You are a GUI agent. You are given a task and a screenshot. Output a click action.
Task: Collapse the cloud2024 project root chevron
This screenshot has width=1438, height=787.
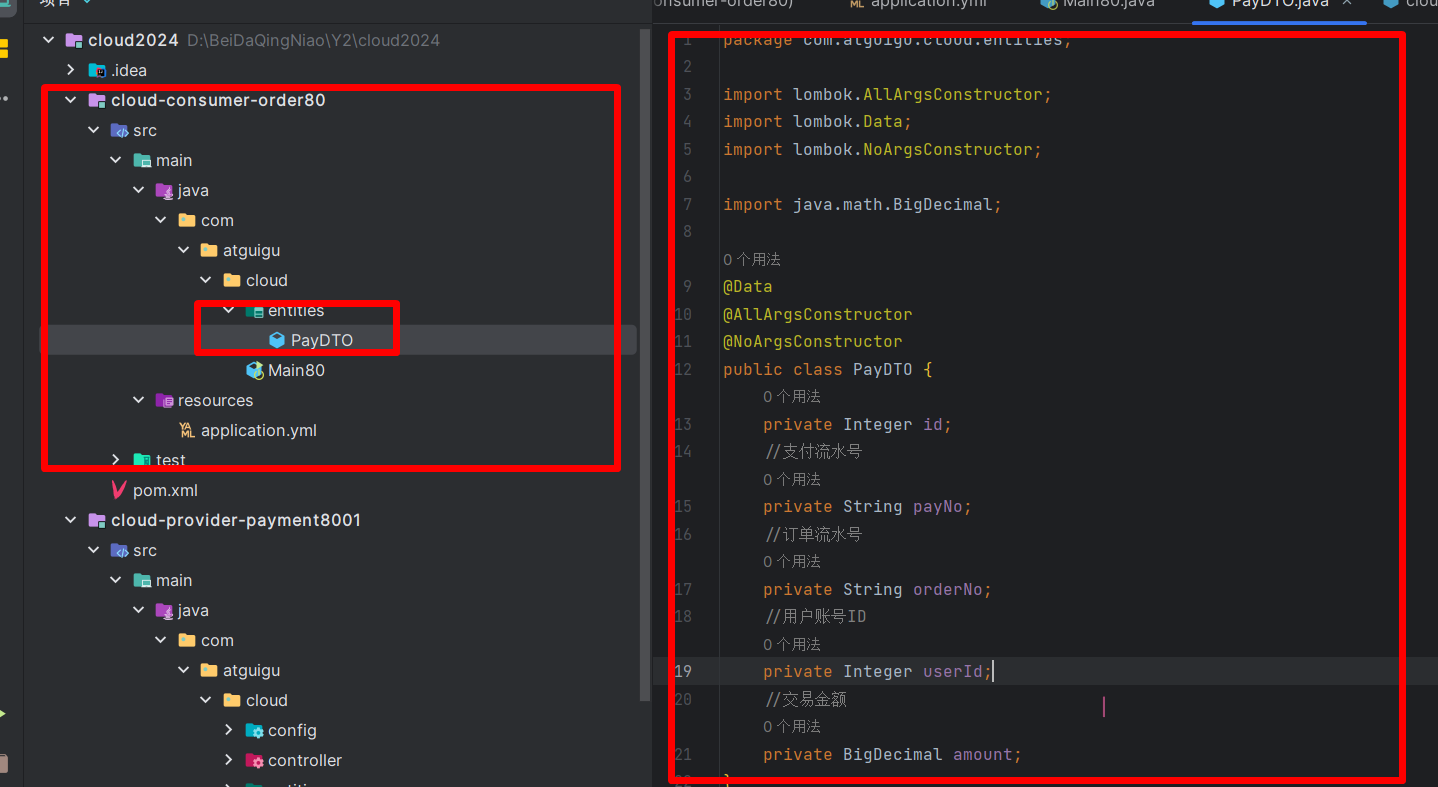point(47,40)
